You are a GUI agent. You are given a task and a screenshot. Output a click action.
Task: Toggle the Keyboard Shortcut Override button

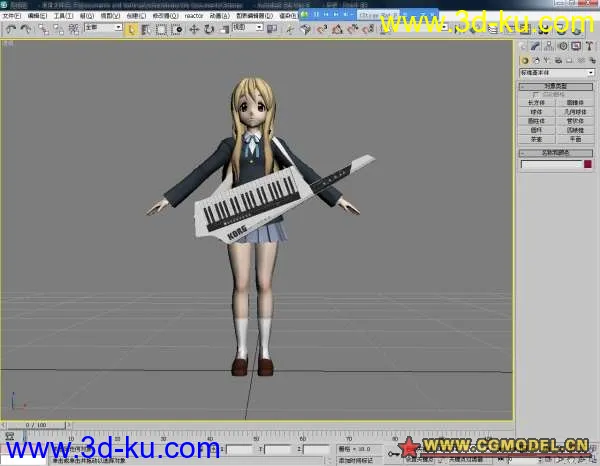305,29
